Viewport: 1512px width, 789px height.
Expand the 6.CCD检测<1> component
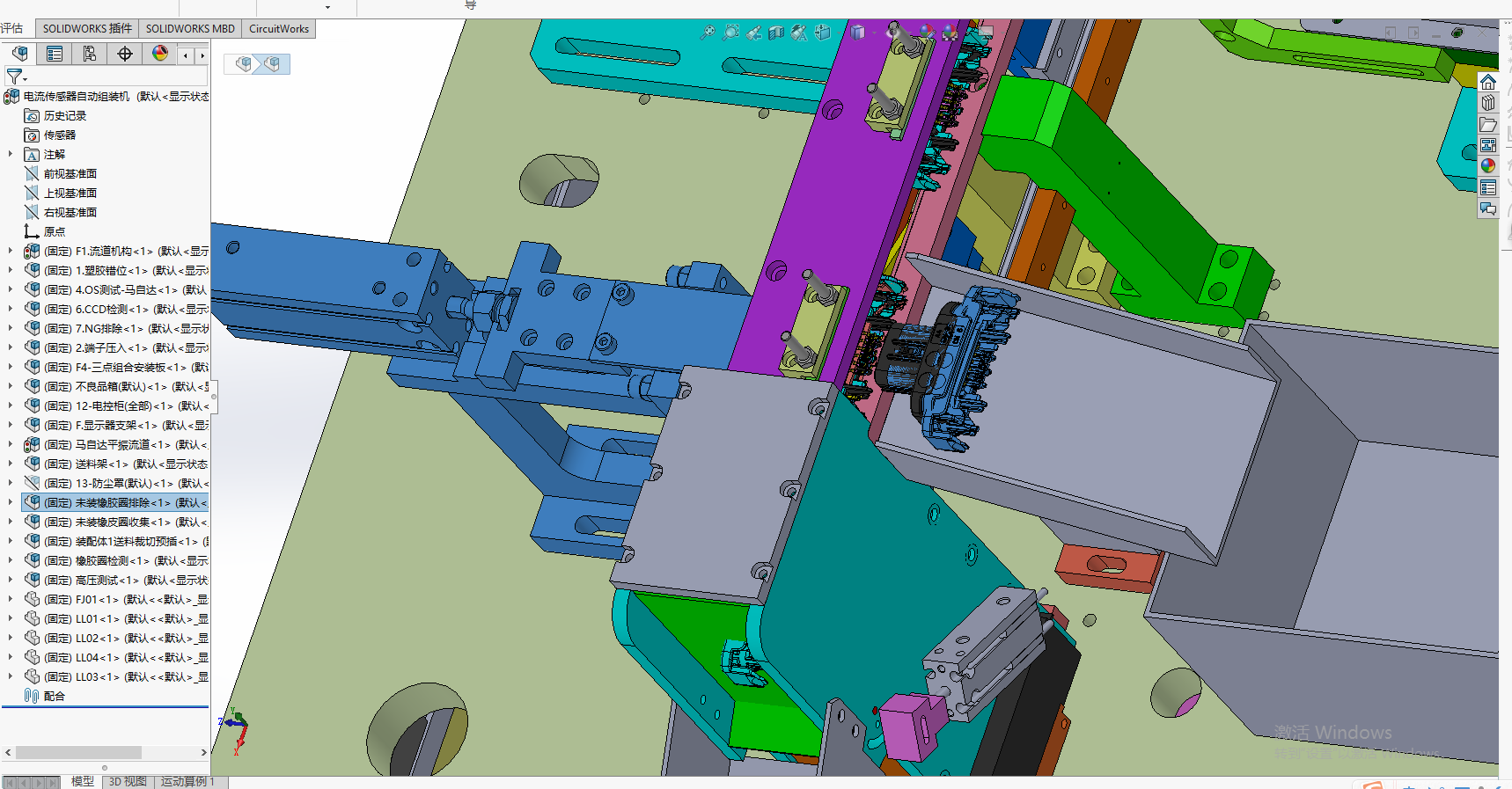11,309
